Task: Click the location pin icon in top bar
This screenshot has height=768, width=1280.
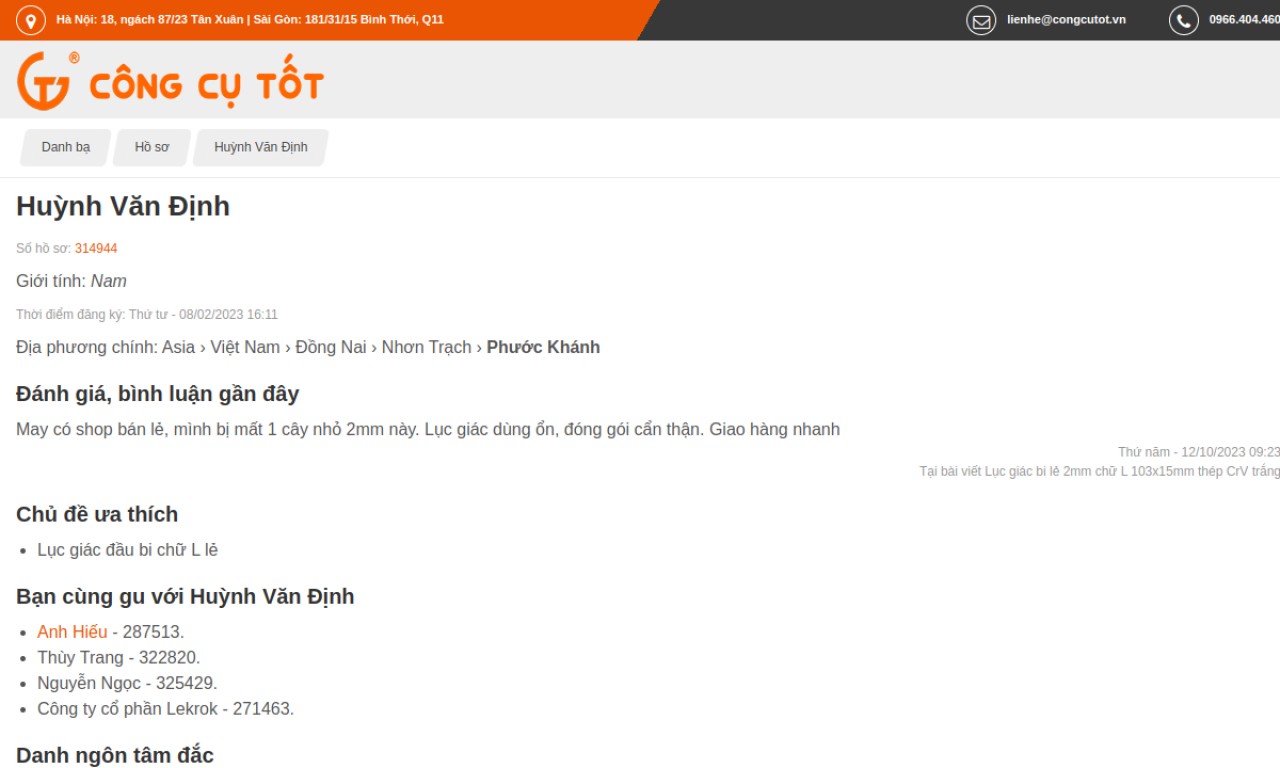Action: tap(31, 20)
